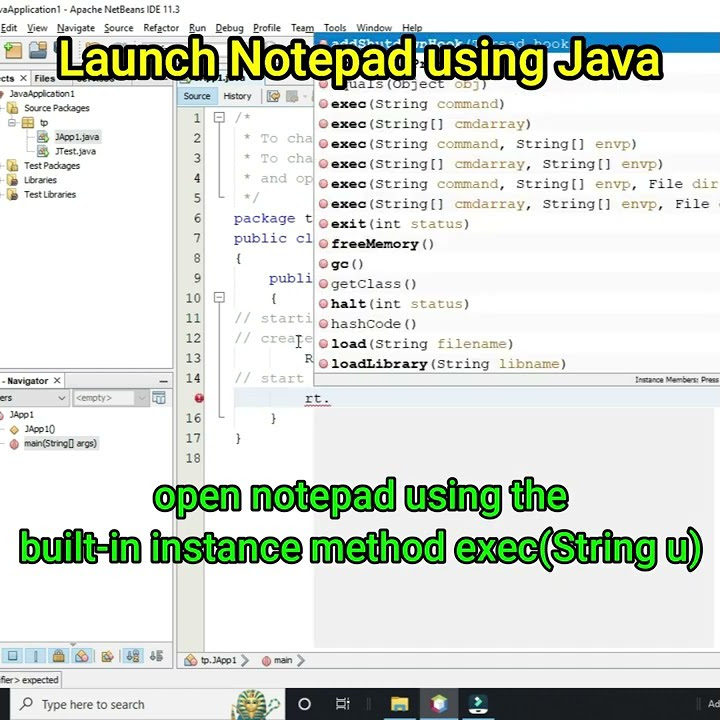Open the Navigate menu
This screenshot has width=720, height=720.
(76, 28)
